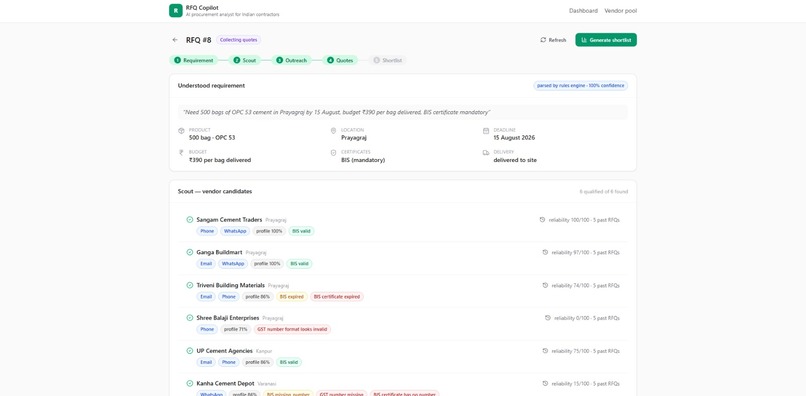Click the RFQ Copilot logo icon
The image size is (806, 396).
pyautogui.click(x=176, y=11)
